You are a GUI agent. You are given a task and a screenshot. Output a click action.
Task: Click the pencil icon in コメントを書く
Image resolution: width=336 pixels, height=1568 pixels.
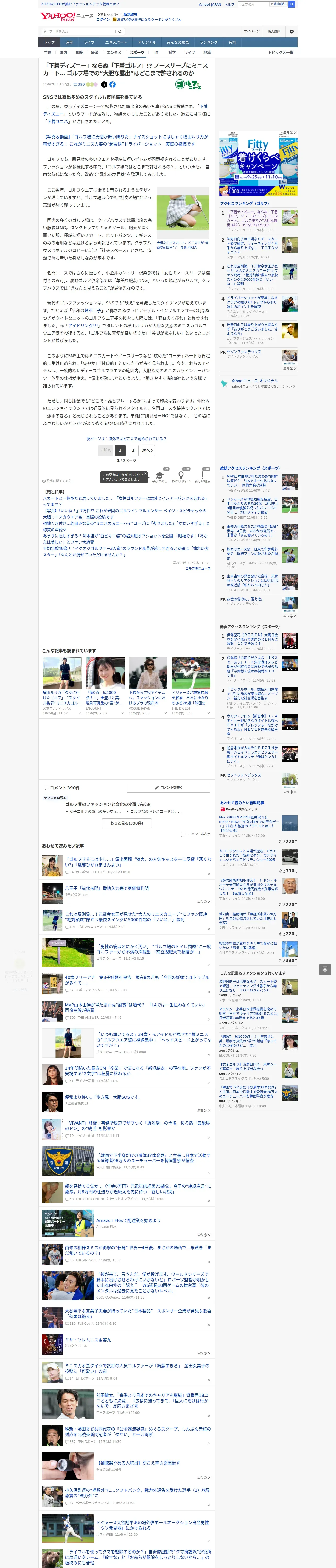pyautogui.click(x=157, y=787)
